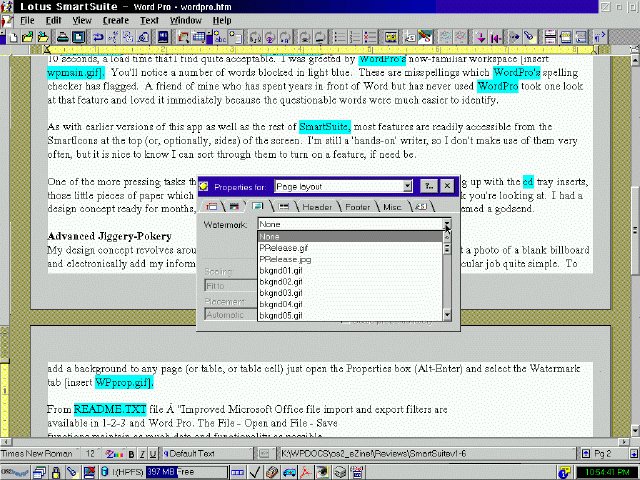
Task: Click the checkmark icon in the OS/2 taskbar
Action: (x=255, y=472)
